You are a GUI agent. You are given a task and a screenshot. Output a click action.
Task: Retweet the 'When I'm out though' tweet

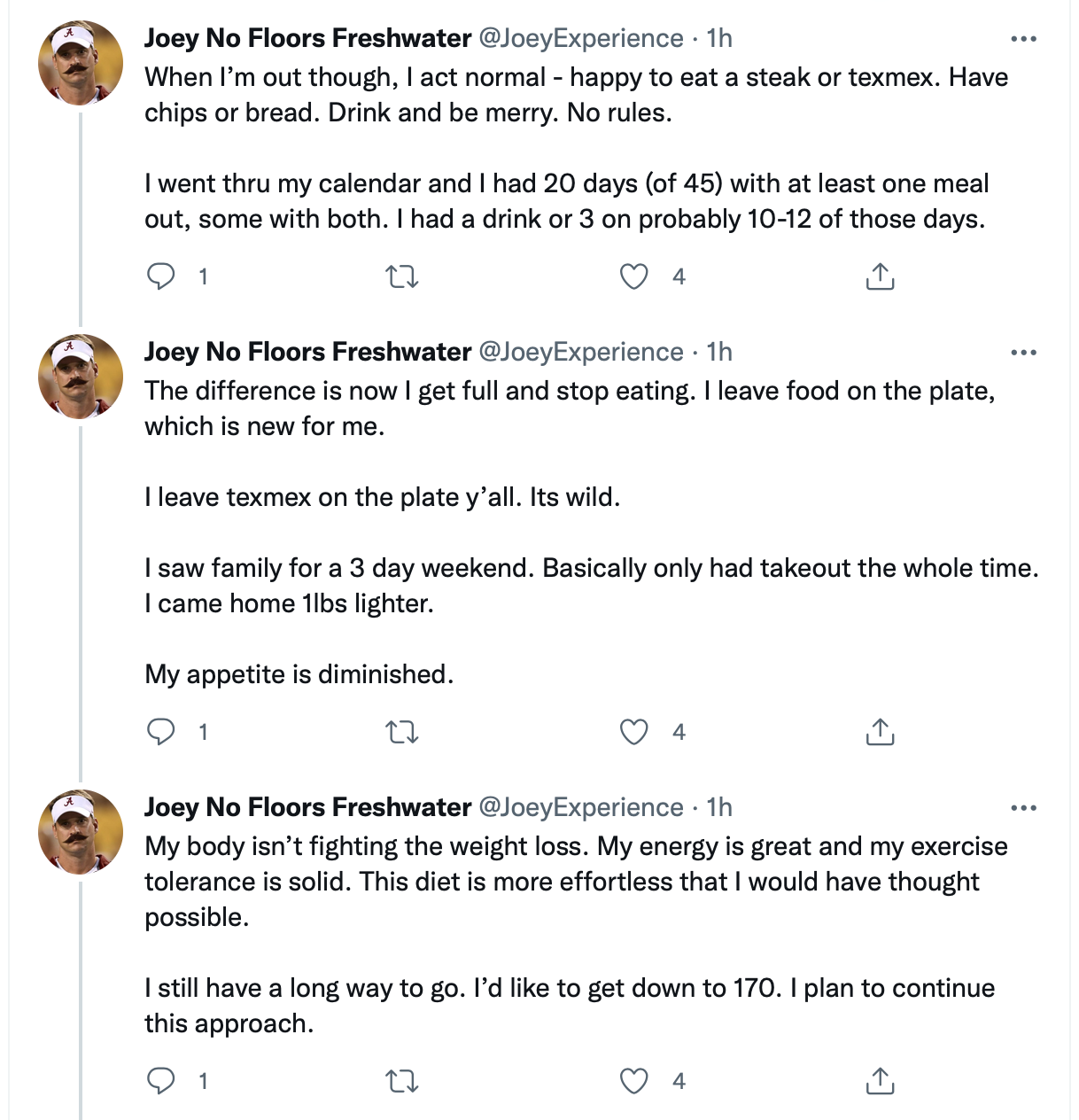tap(403, 277)
